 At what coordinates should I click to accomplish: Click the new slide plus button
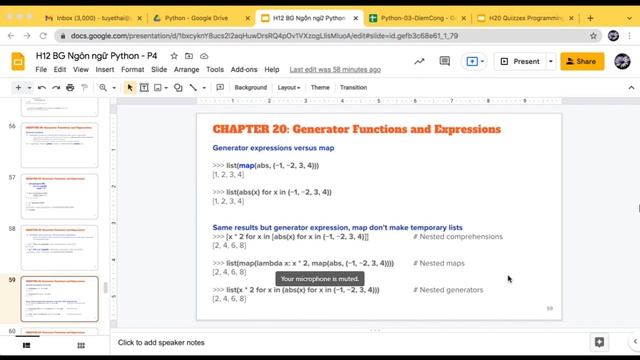18,87
